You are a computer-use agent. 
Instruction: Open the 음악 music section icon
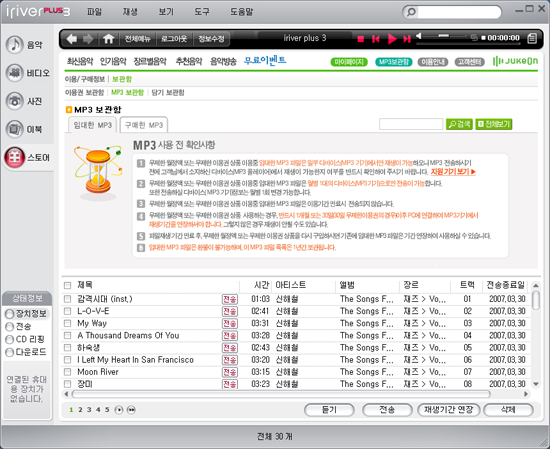pos(15,45)
